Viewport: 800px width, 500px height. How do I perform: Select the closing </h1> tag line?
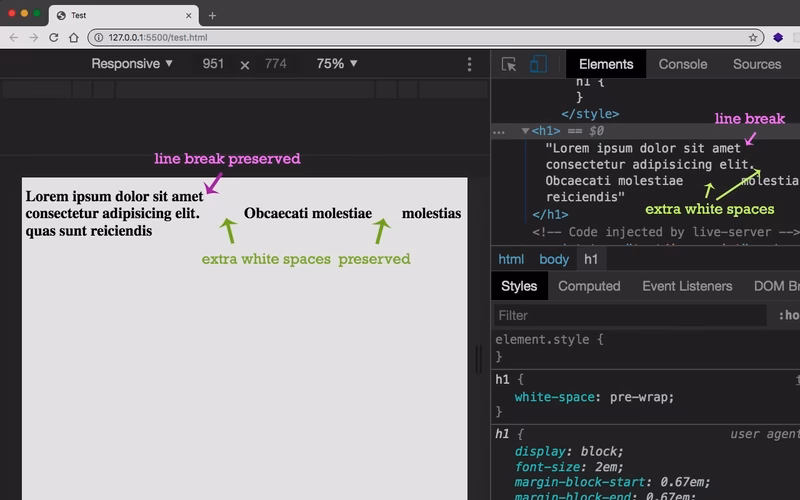coord(550,215)
